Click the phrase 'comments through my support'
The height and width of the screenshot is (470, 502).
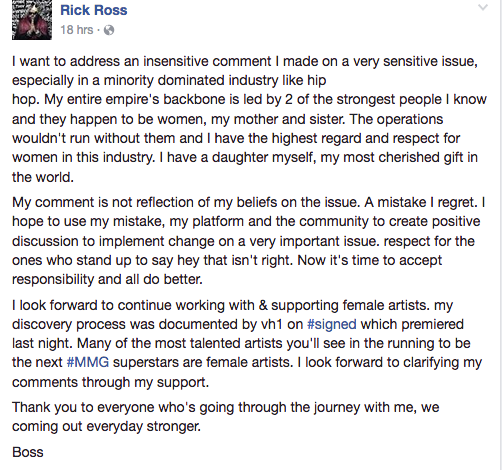coord(109,382)
